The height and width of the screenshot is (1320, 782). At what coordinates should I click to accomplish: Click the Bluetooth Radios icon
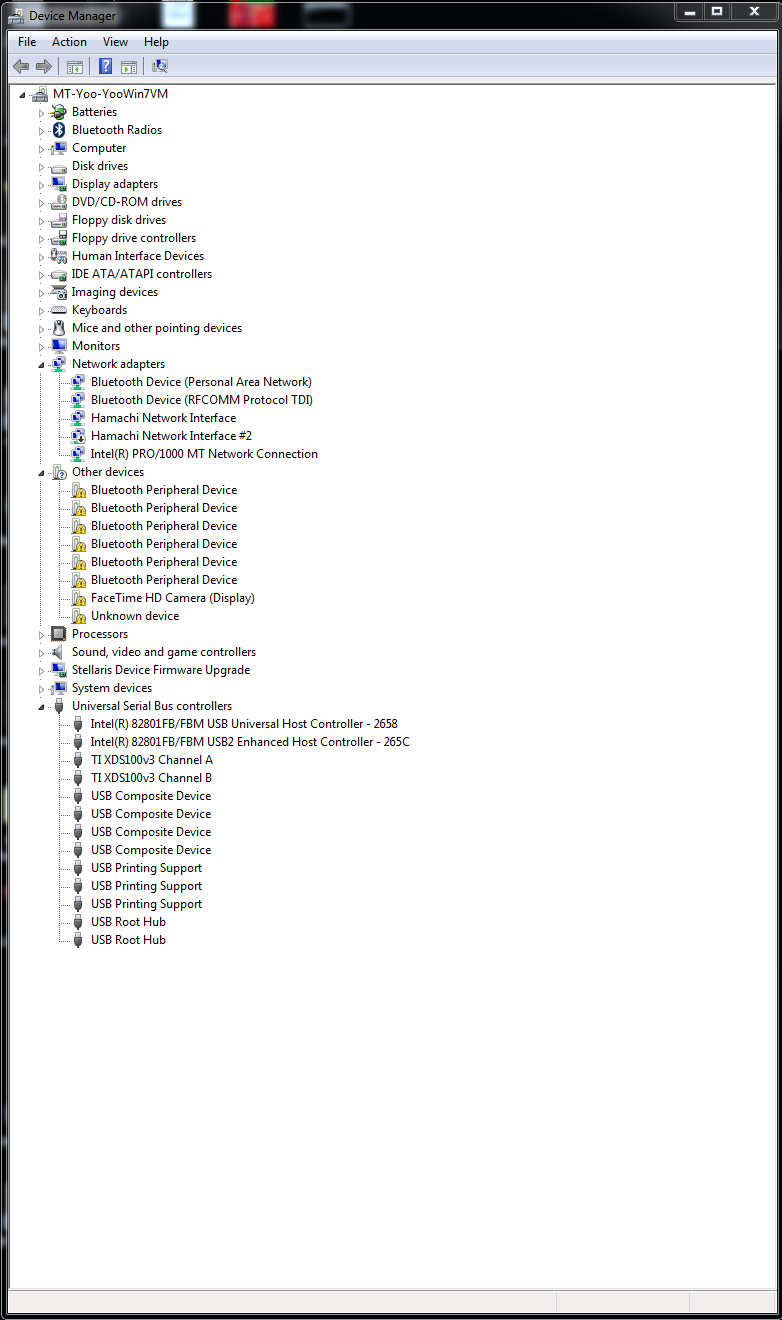point(59,130)
